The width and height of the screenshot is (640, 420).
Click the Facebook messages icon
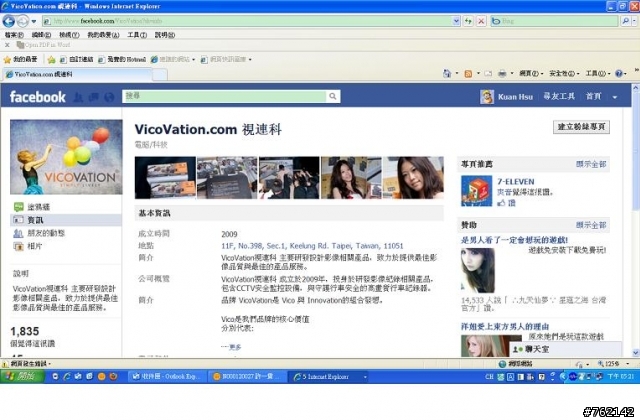click(x=94, y=97)
